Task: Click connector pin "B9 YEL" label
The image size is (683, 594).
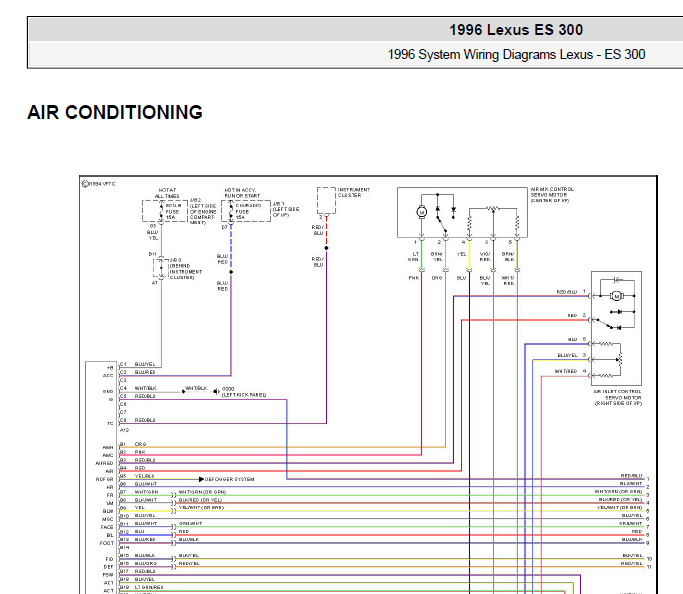Action: 132,508
